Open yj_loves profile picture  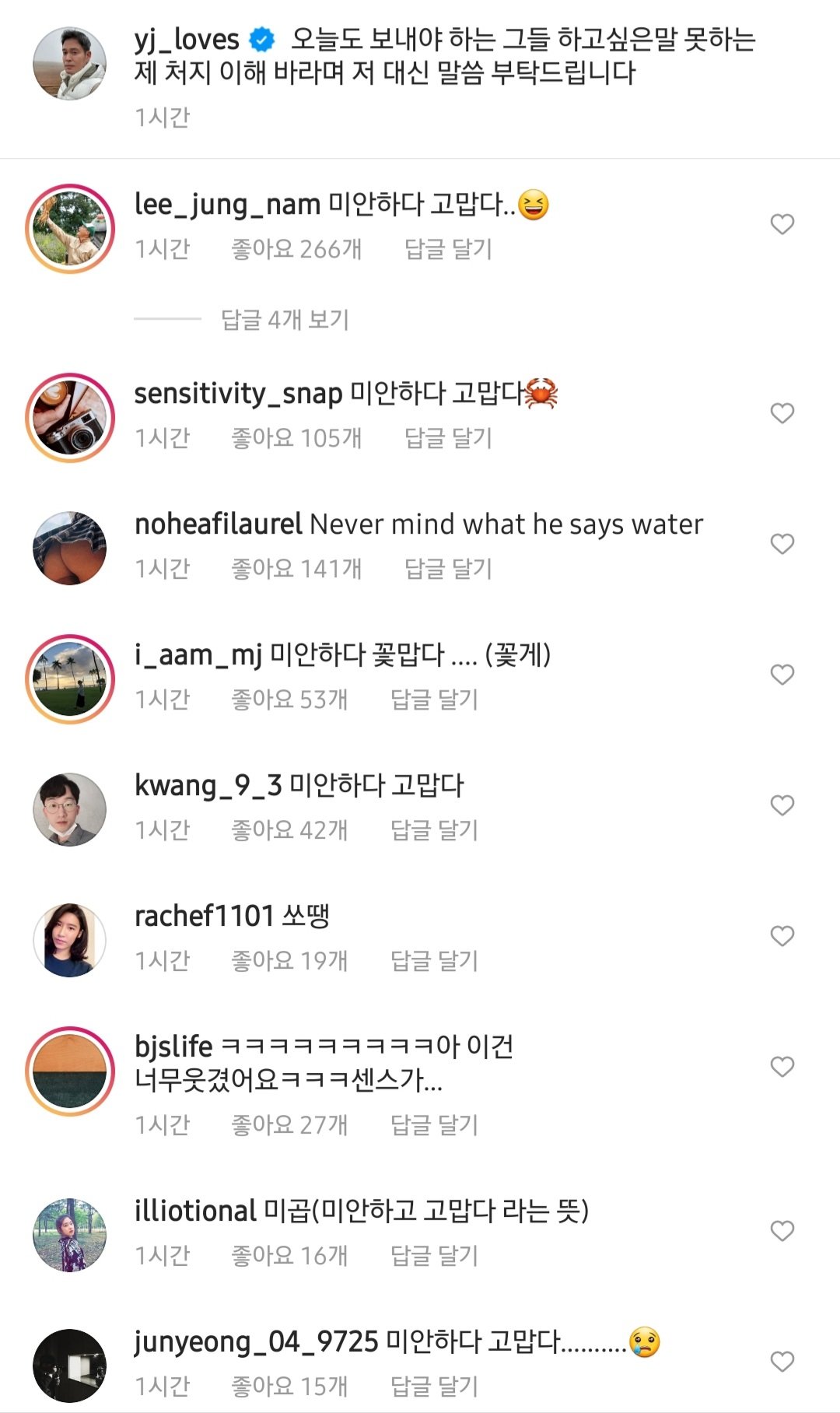click(x=69, y=64)
